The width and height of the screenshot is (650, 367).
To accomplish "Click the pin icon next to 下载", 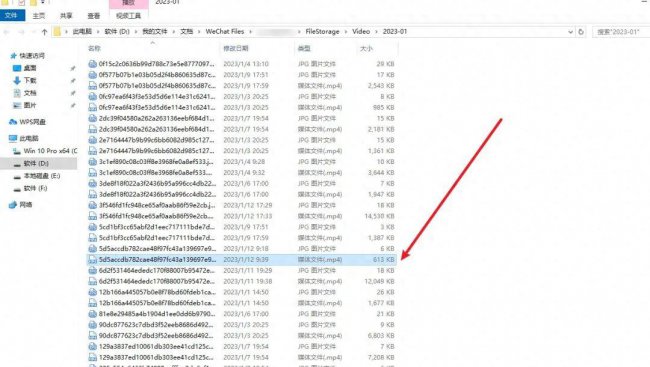I will [x=73, y=80].
